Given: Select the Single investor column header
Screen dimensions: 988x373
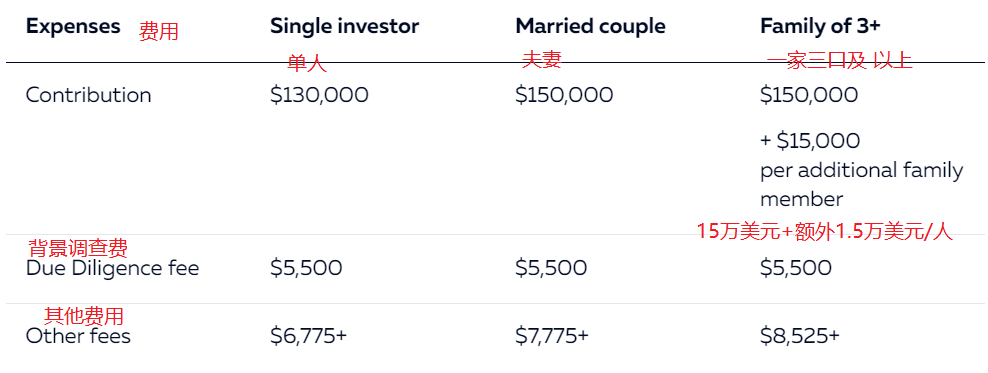Looking at the screenshot, I should click(x=345, y=26).
